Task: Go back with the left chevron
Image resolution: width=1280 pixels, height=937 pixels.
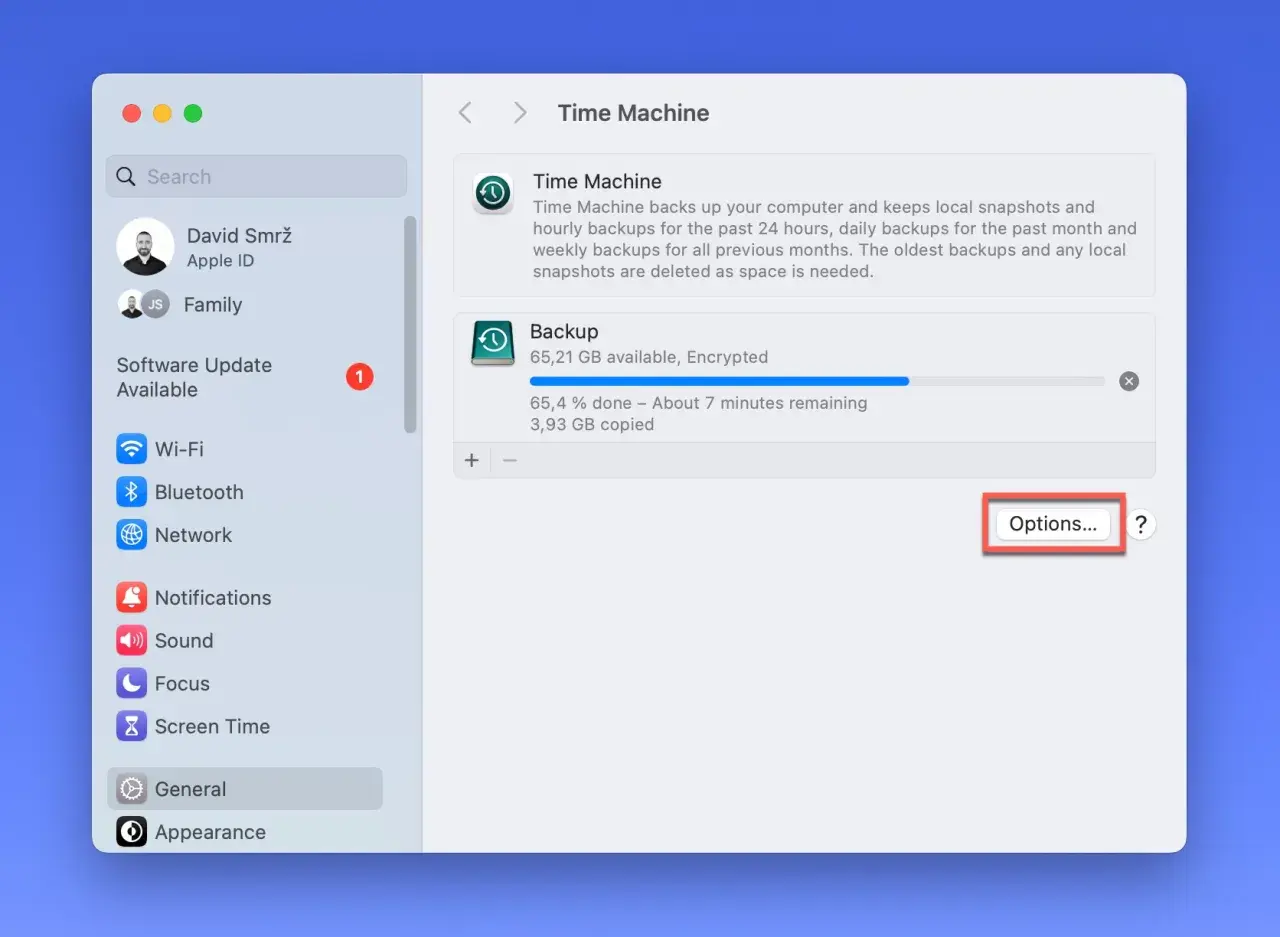Action: (465, 113)
